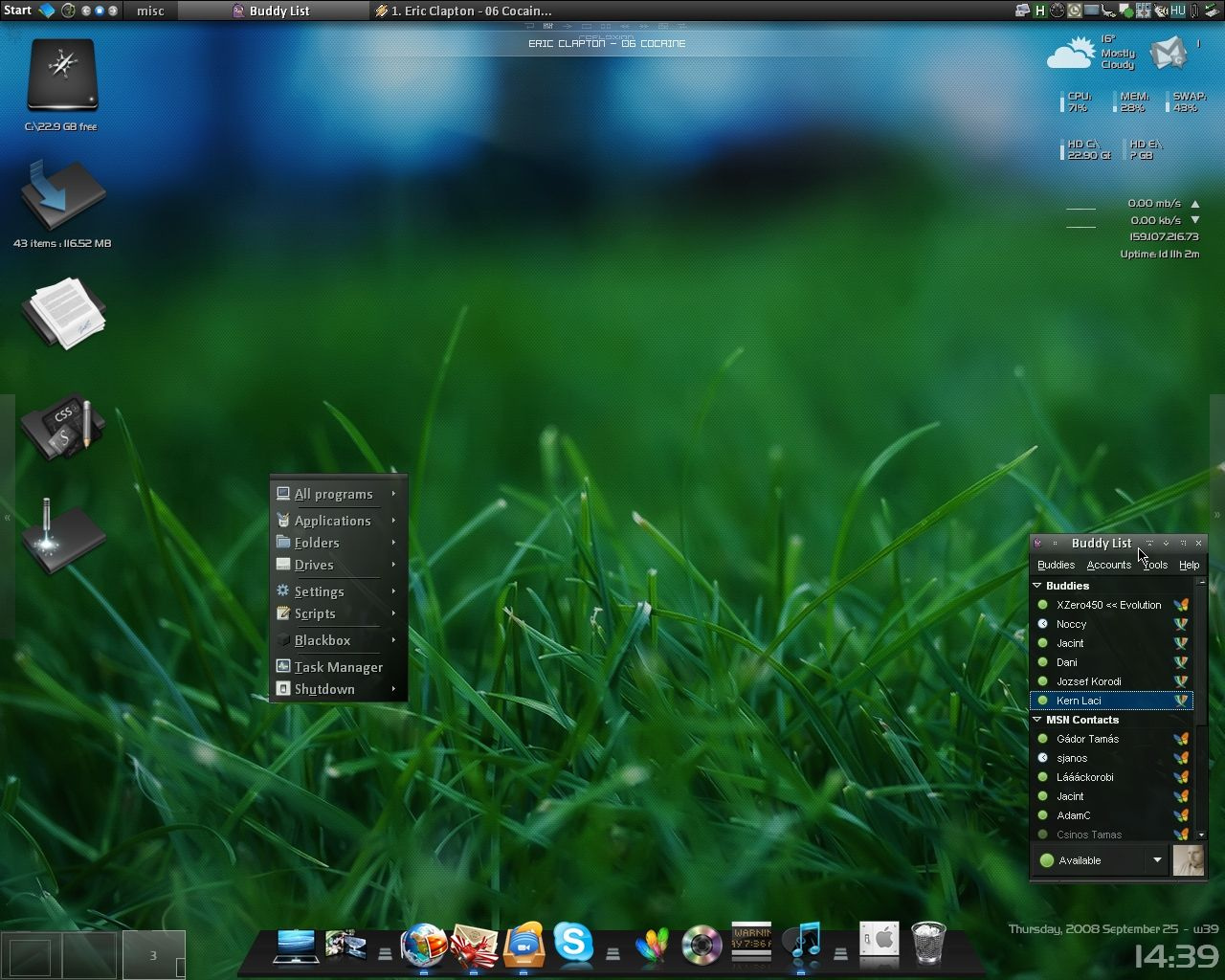Click the green H tray icon

click(x=1039, y=11)
